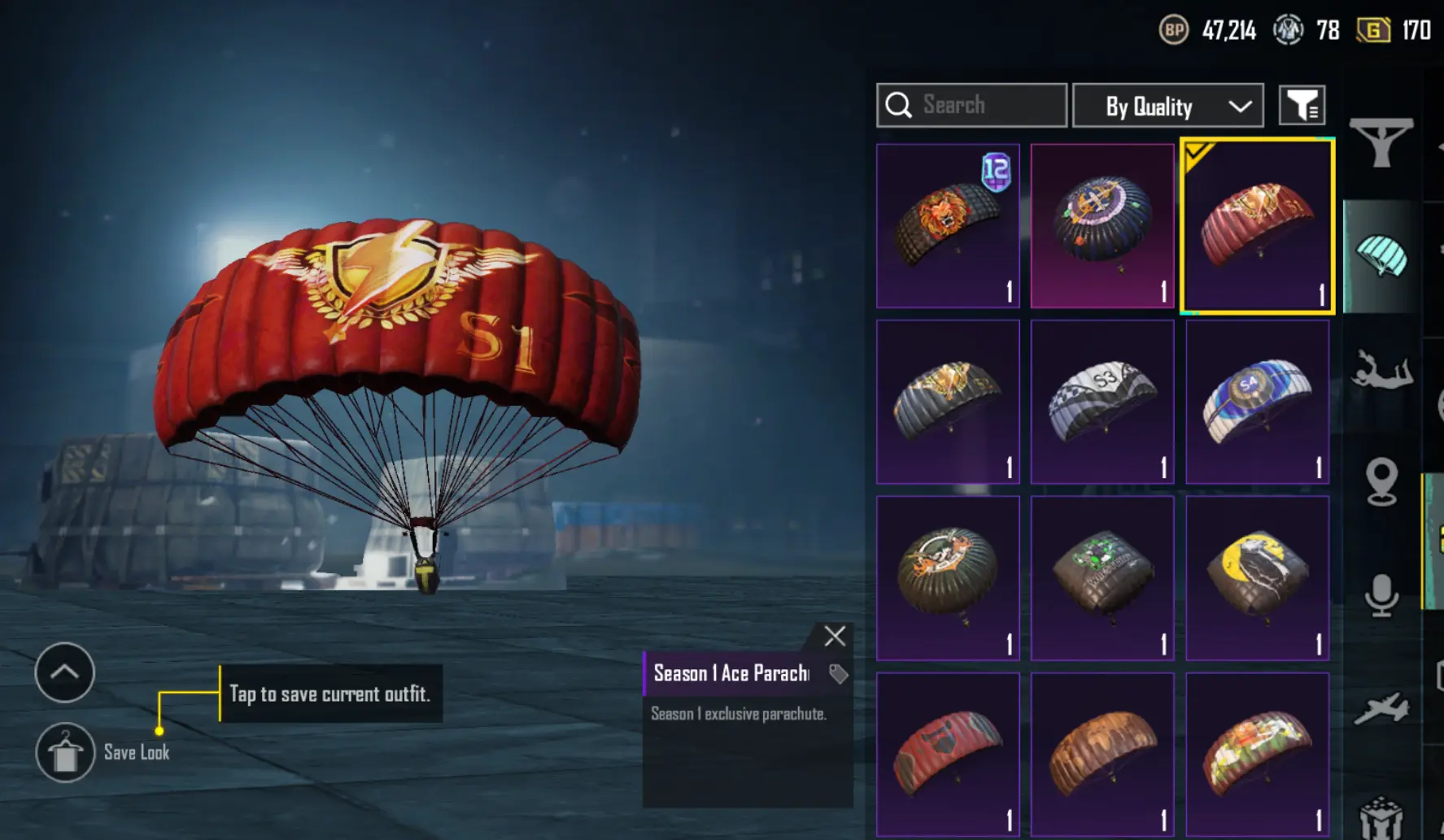Close the Season 1 Ace Parachute info panel
This screenshot has width=1444, height=840.
point(835,636)
